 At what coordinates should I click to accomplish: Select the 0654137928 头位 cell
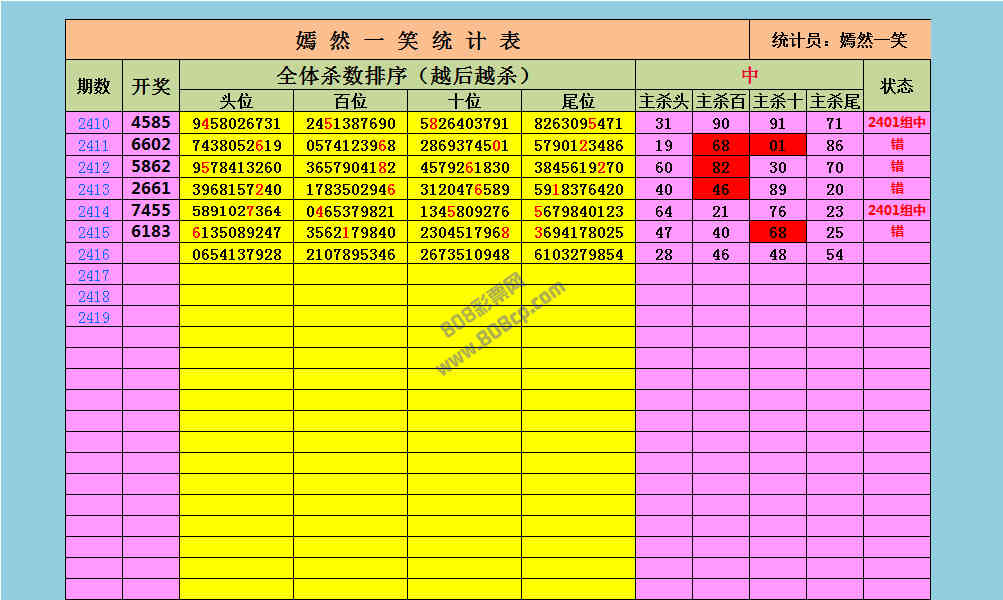(236, 255)
